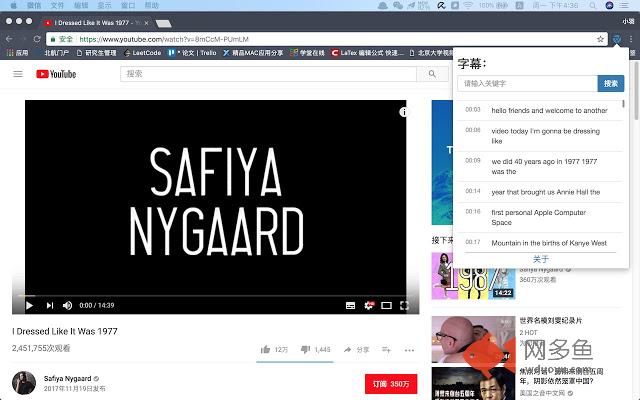Image resolution: width=640 pixels, height=400 pixels.
Task: Jump to subtitle 'first personal Apple Computer Space'
Action: [x=539, y=217]
